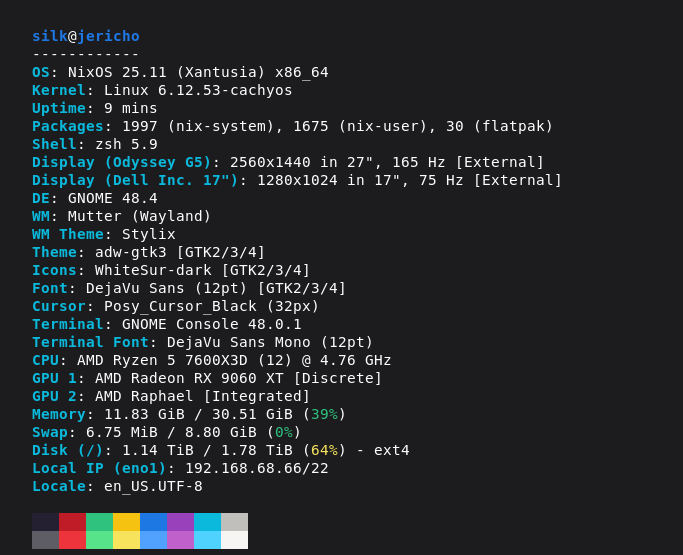683x555 pixels.
Task: Click the yellow 64% disk usage value
Action: coord(324,450)
